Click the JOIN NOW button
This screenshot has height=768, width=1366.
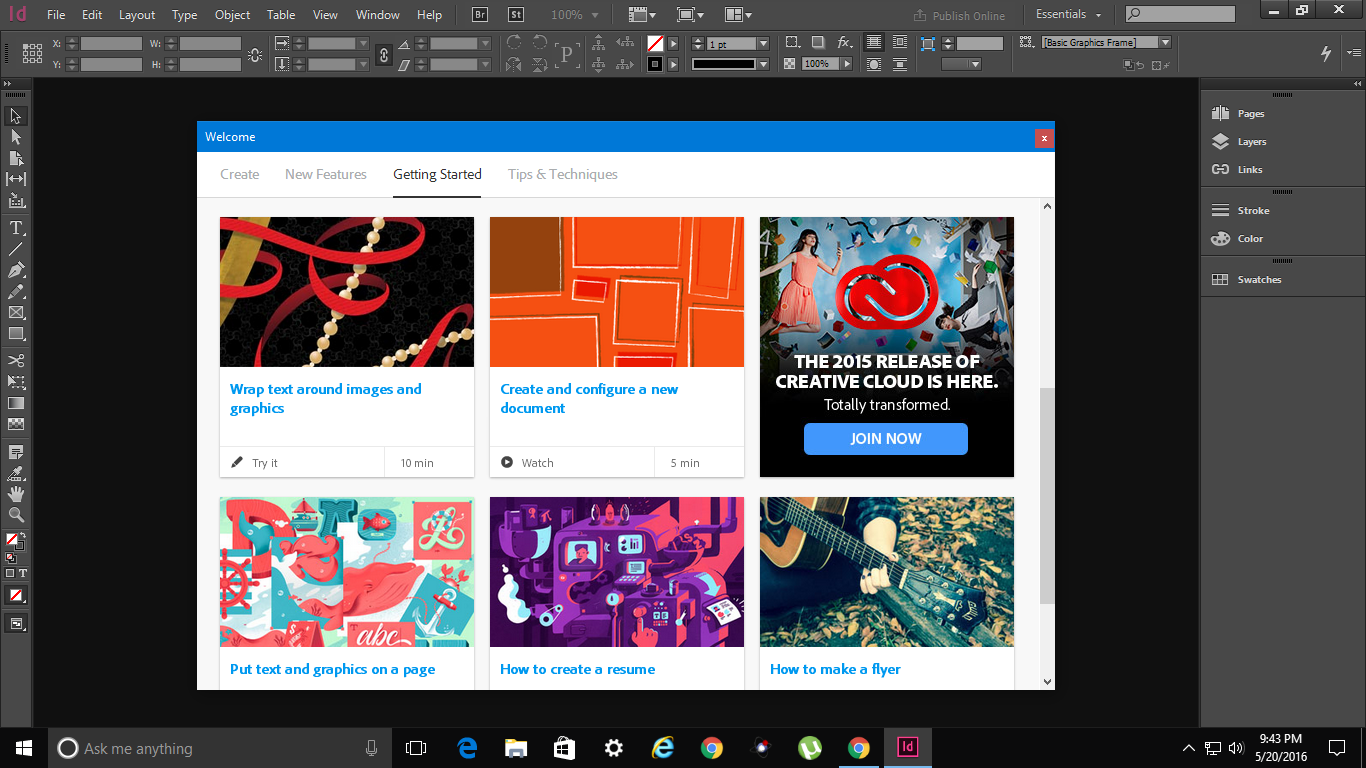(885, 438)
